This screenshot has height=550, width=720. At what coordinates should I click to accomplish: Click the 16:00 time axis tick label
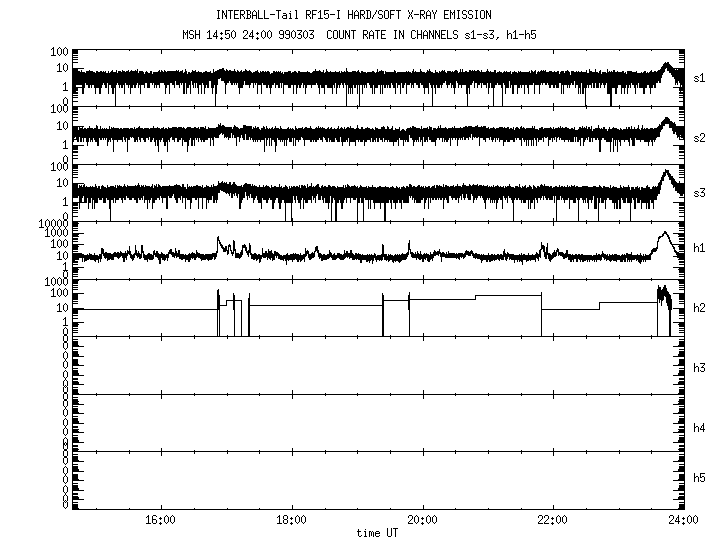click(161, 520)
